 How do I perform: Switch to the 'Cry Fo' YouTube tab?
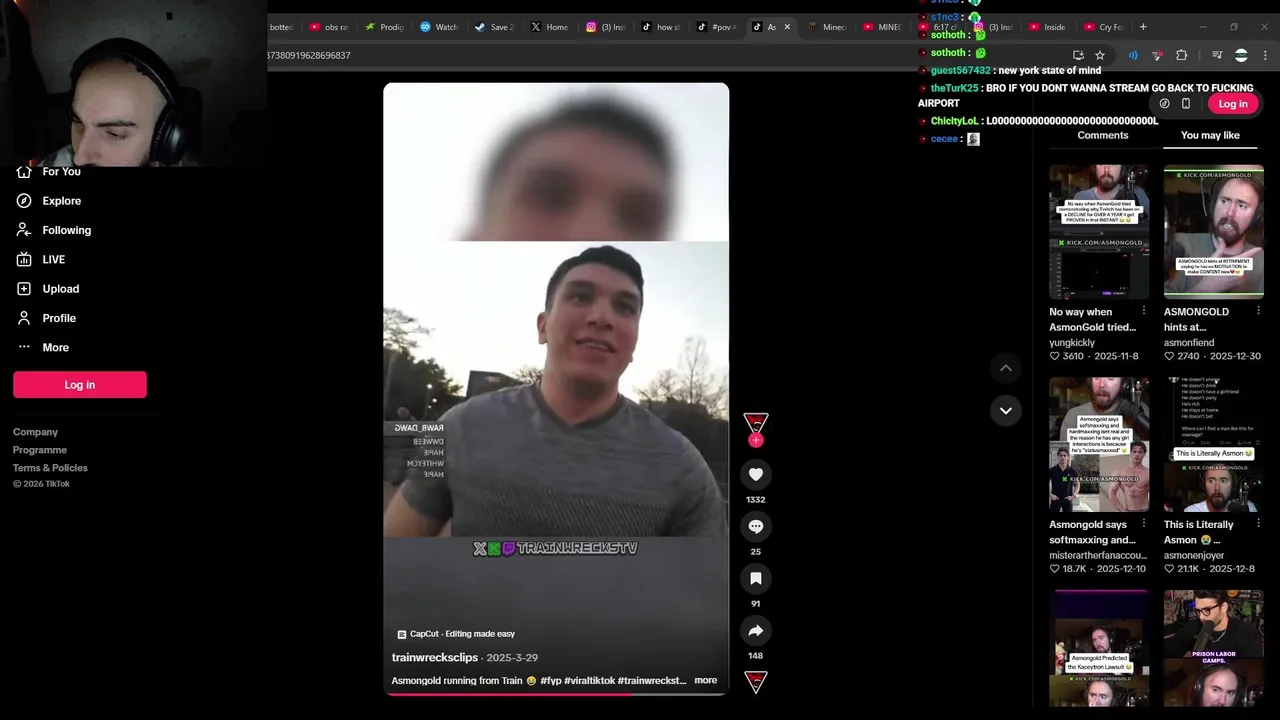[1103, 27]
